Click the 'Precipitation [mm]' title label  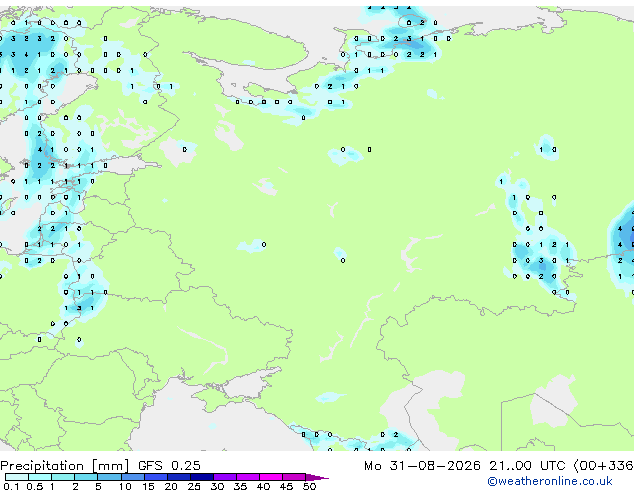click(64, 466)
